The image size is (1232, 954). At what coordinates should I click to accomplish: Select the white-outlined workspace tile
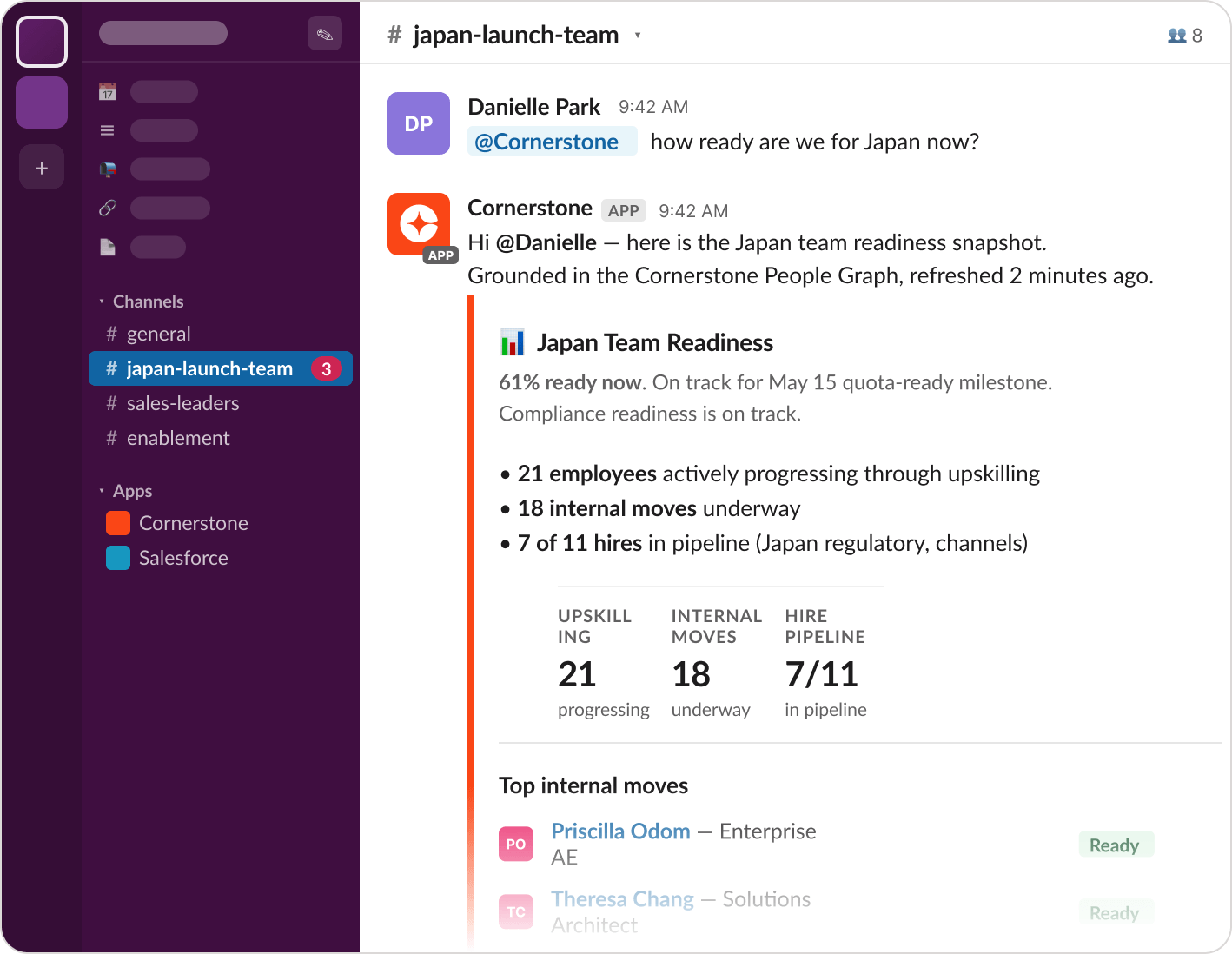pyautogui.click(x=42, y=42)
